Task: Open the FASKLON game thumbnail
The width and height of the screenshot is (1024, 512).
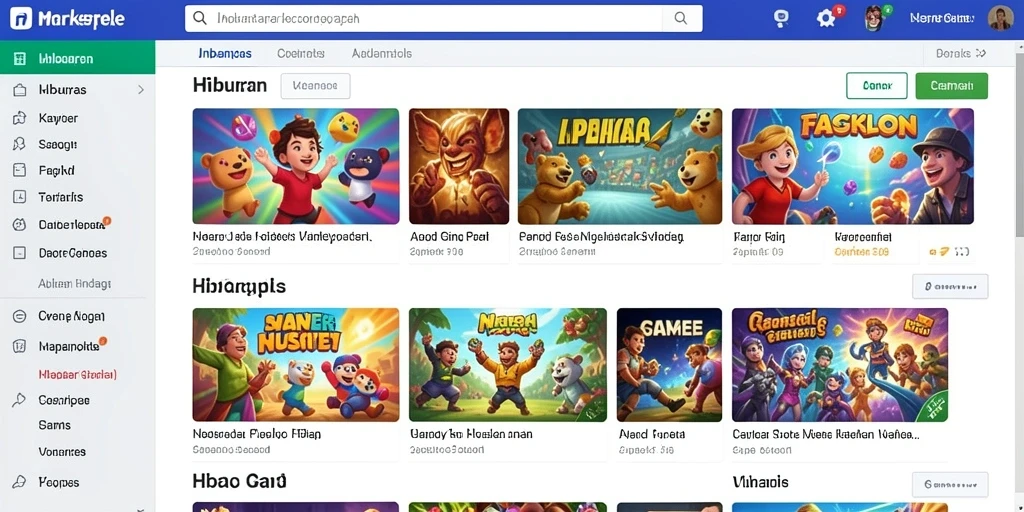Action: (852, 167)
